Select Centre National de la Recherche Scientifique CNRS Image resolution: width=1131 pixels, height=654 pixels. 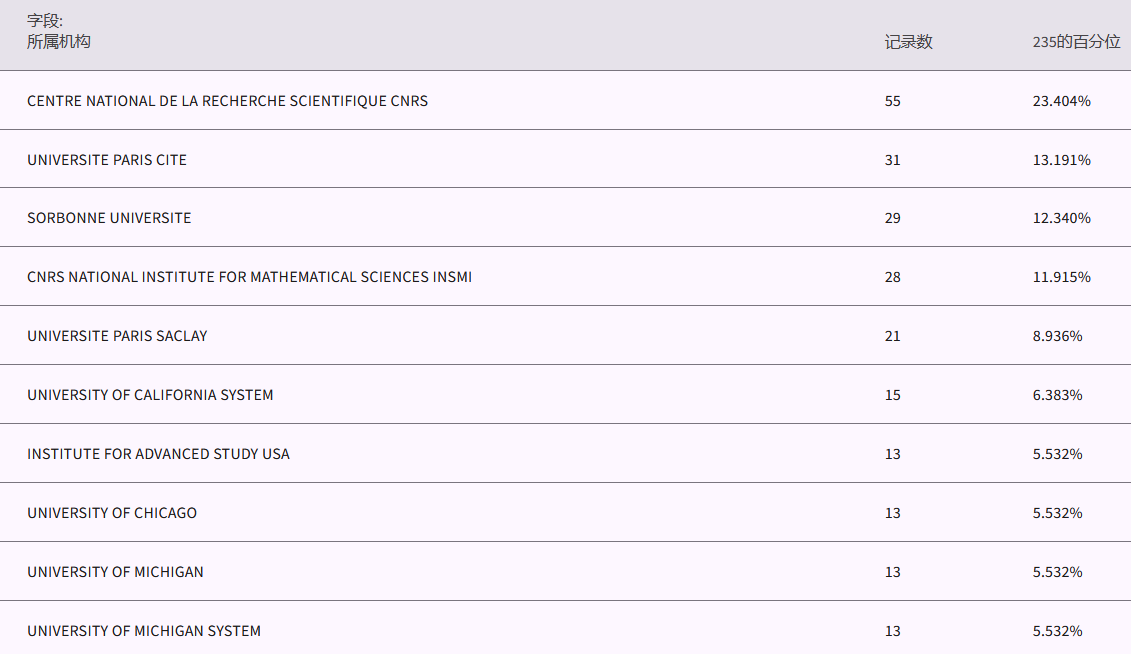tap(227, 101)
